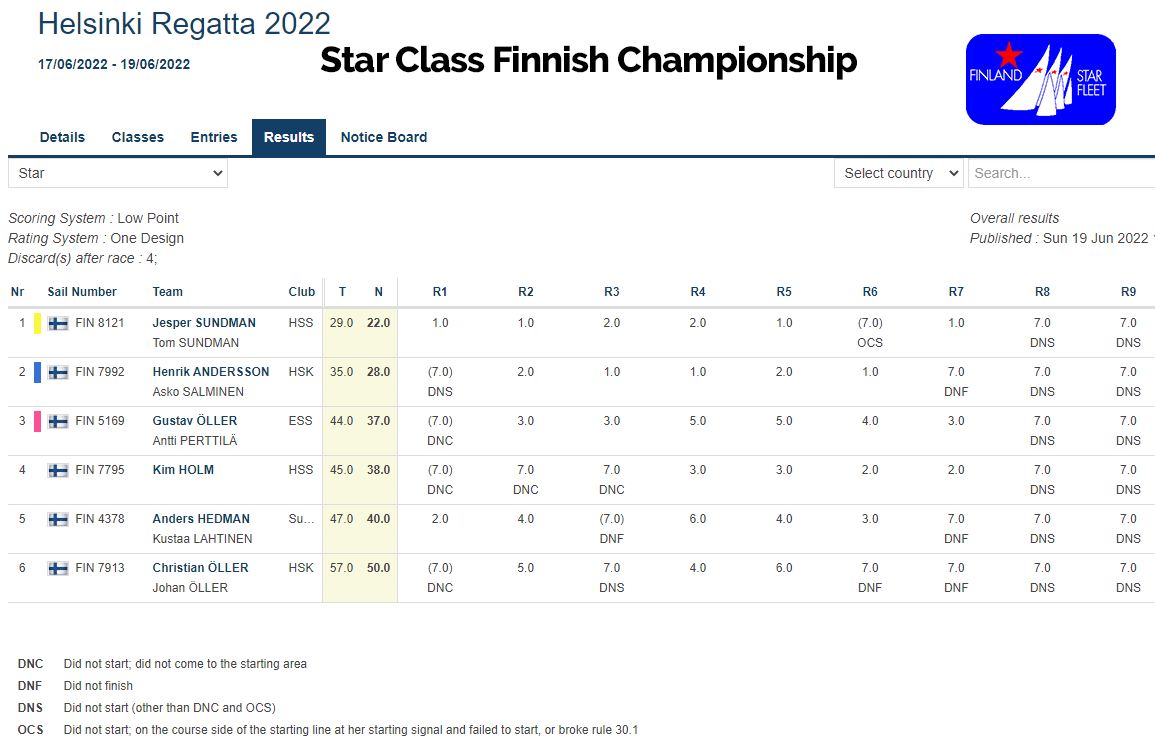The width and height of the screenshot is (1155, 754).
Task: Open the Classes tab
Action: tap(138, 137)
